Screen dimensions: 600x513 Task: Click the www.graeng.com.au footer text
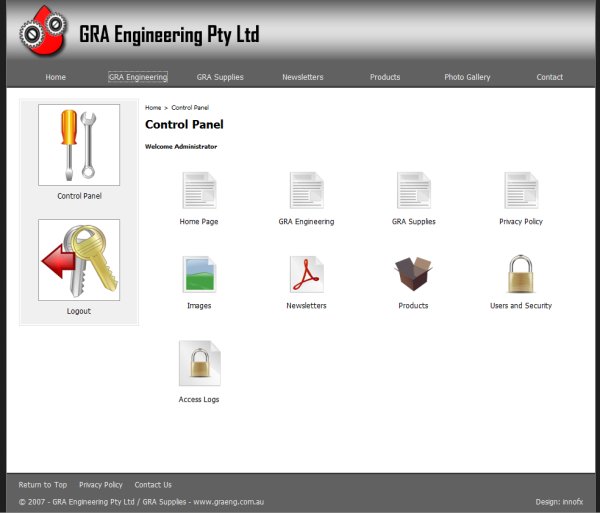point(228,502)
